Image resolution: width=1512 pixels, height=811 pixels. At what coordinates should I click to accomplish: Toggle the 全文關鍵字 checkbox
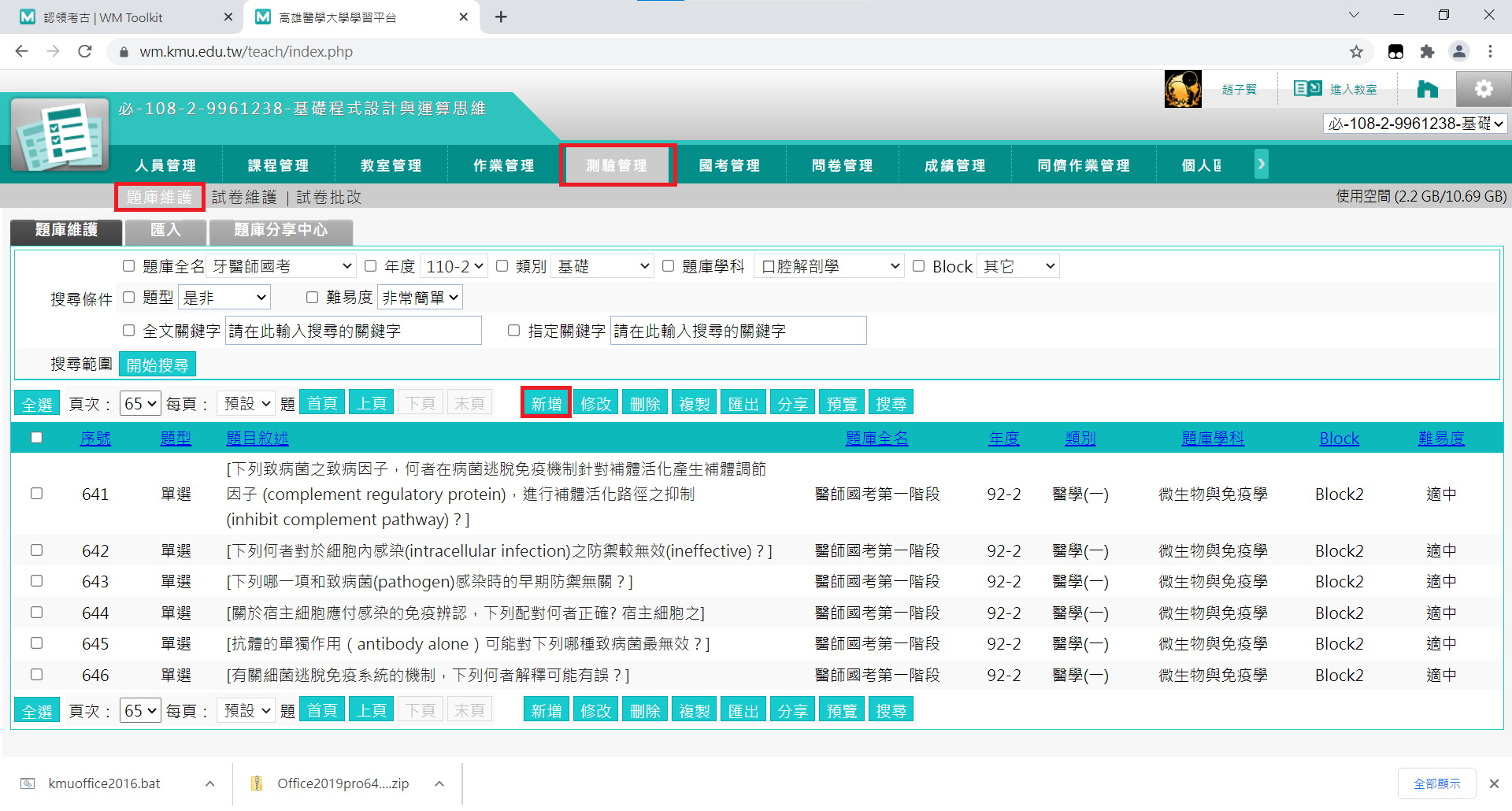(x=129, y=331)
